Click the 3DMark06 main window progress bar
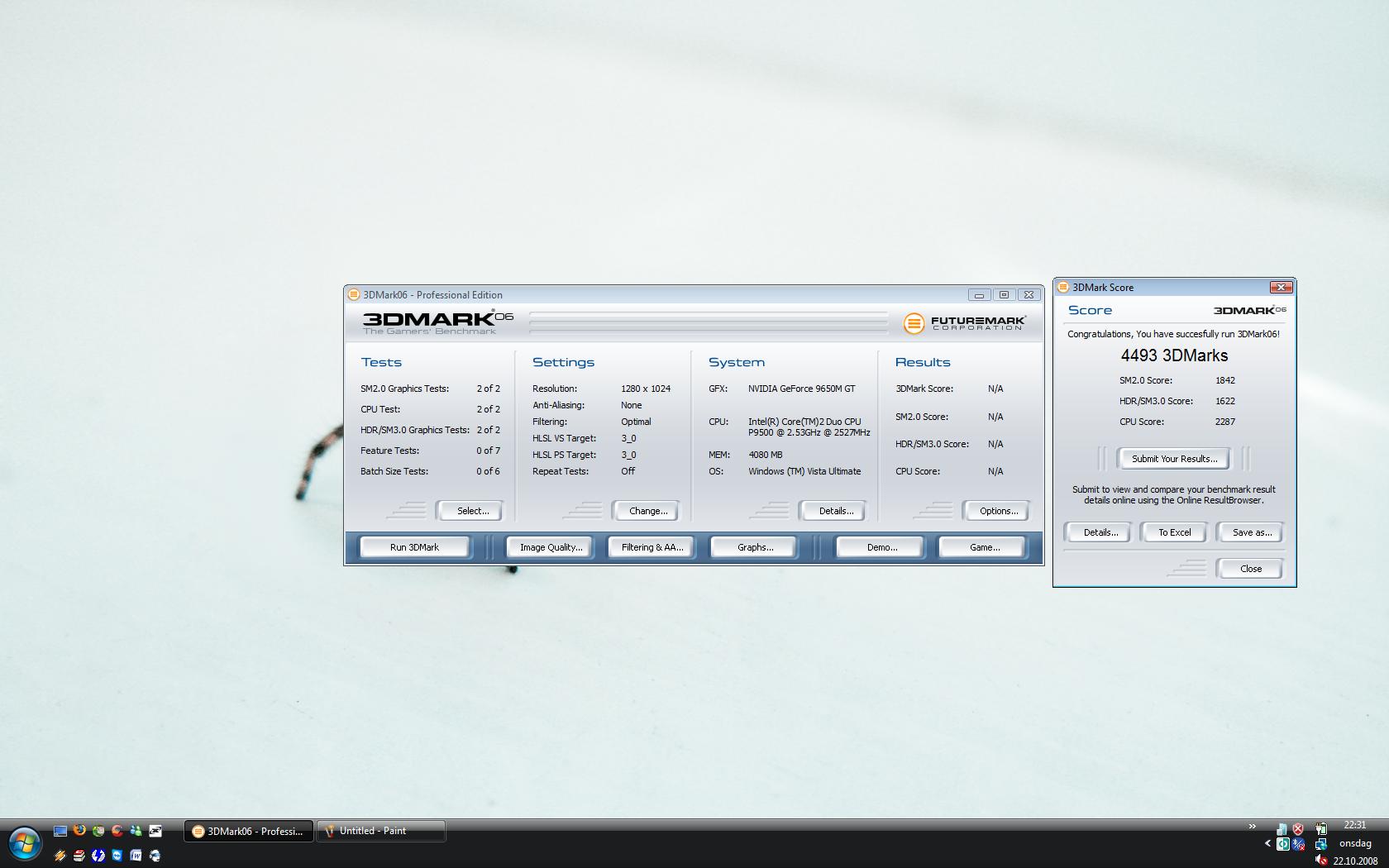1389x868 pixels. click(x=709, y=322)
